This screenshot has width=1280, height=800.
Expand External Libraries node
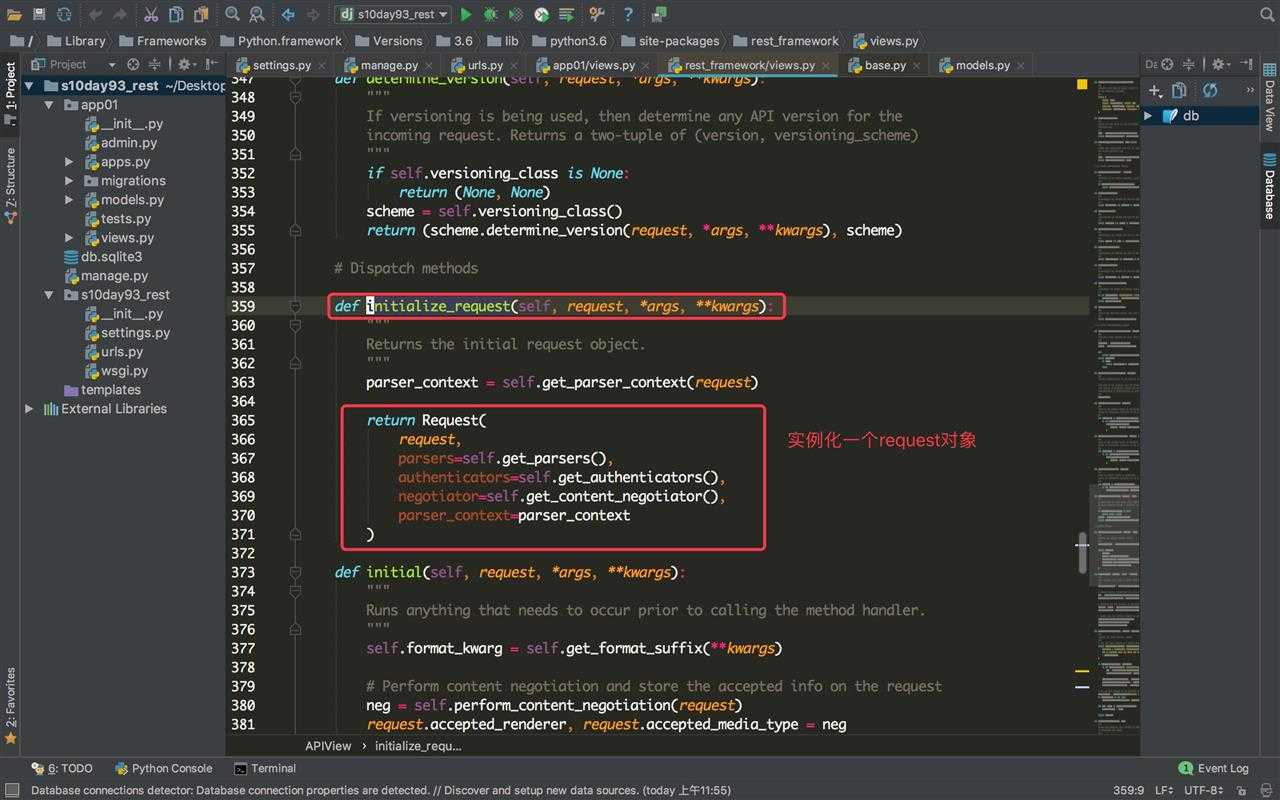(x=29, y=409)
